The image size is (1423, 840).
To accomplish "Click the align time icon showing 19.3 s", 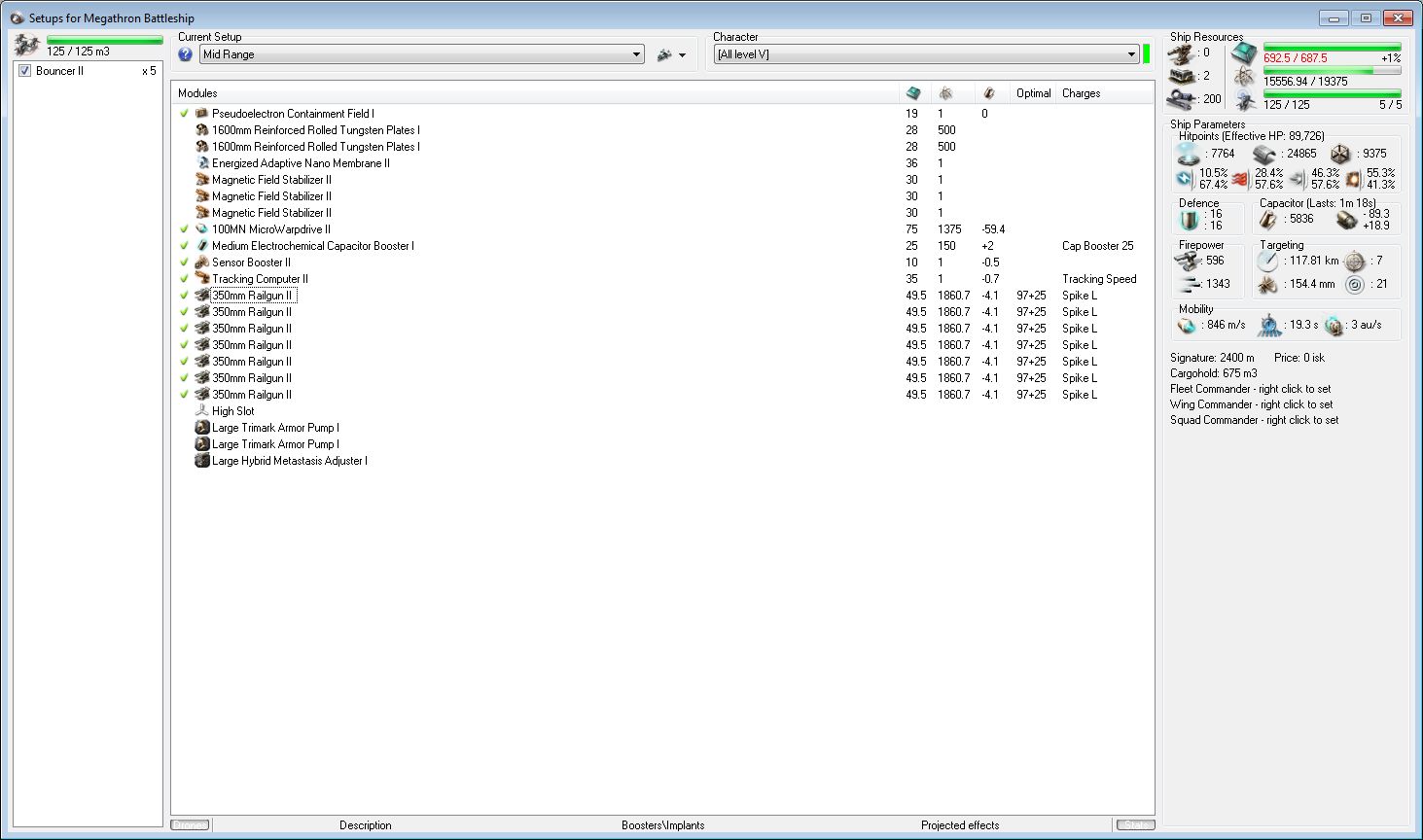I will click(x=1269, y=326).
